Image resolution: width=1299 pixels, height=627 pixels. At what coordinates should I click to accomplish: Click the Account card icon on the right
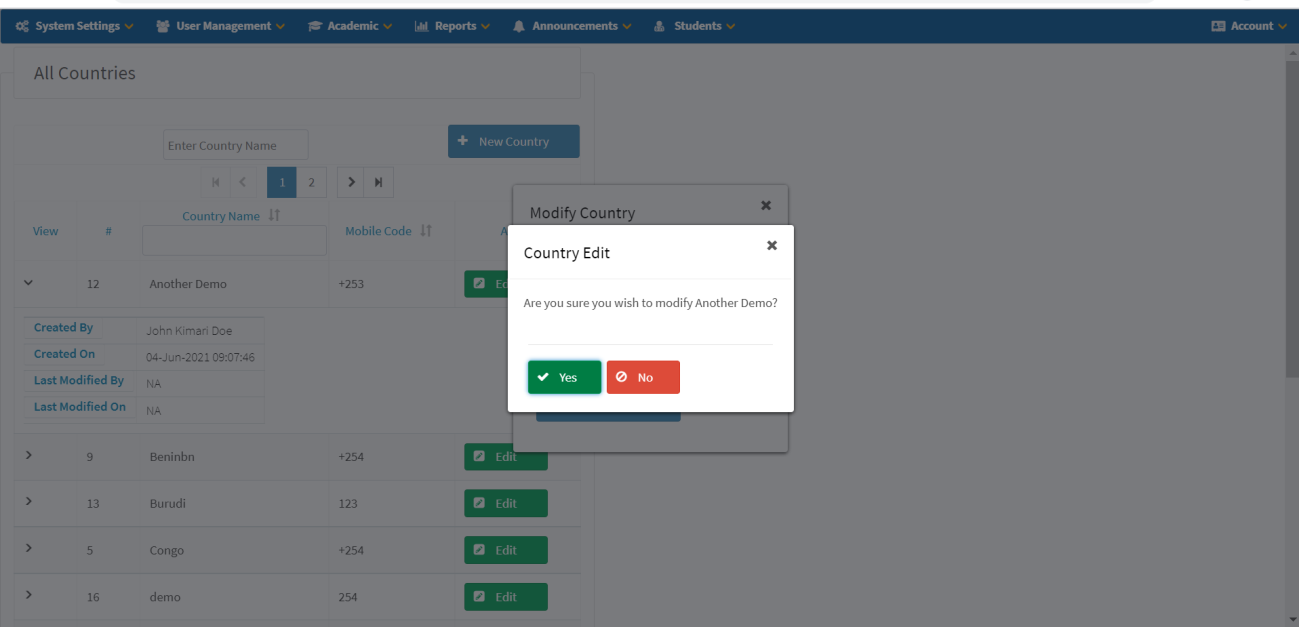coord(1216,25)
